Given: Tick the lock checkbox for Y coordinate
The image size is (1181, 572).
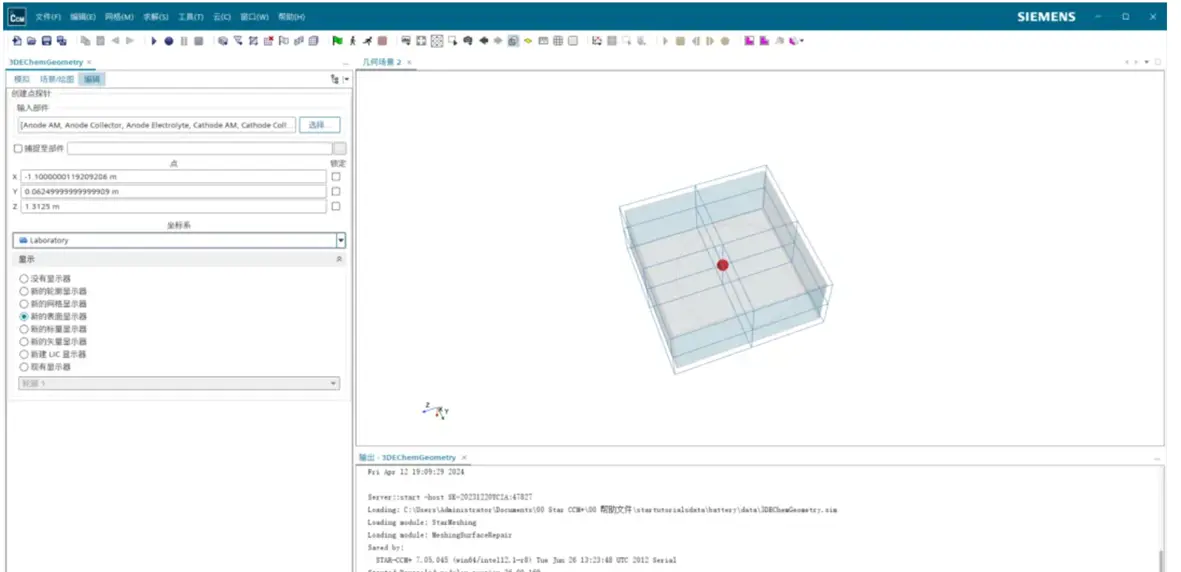Looking at the screenshot, I should tap(336, 191).
